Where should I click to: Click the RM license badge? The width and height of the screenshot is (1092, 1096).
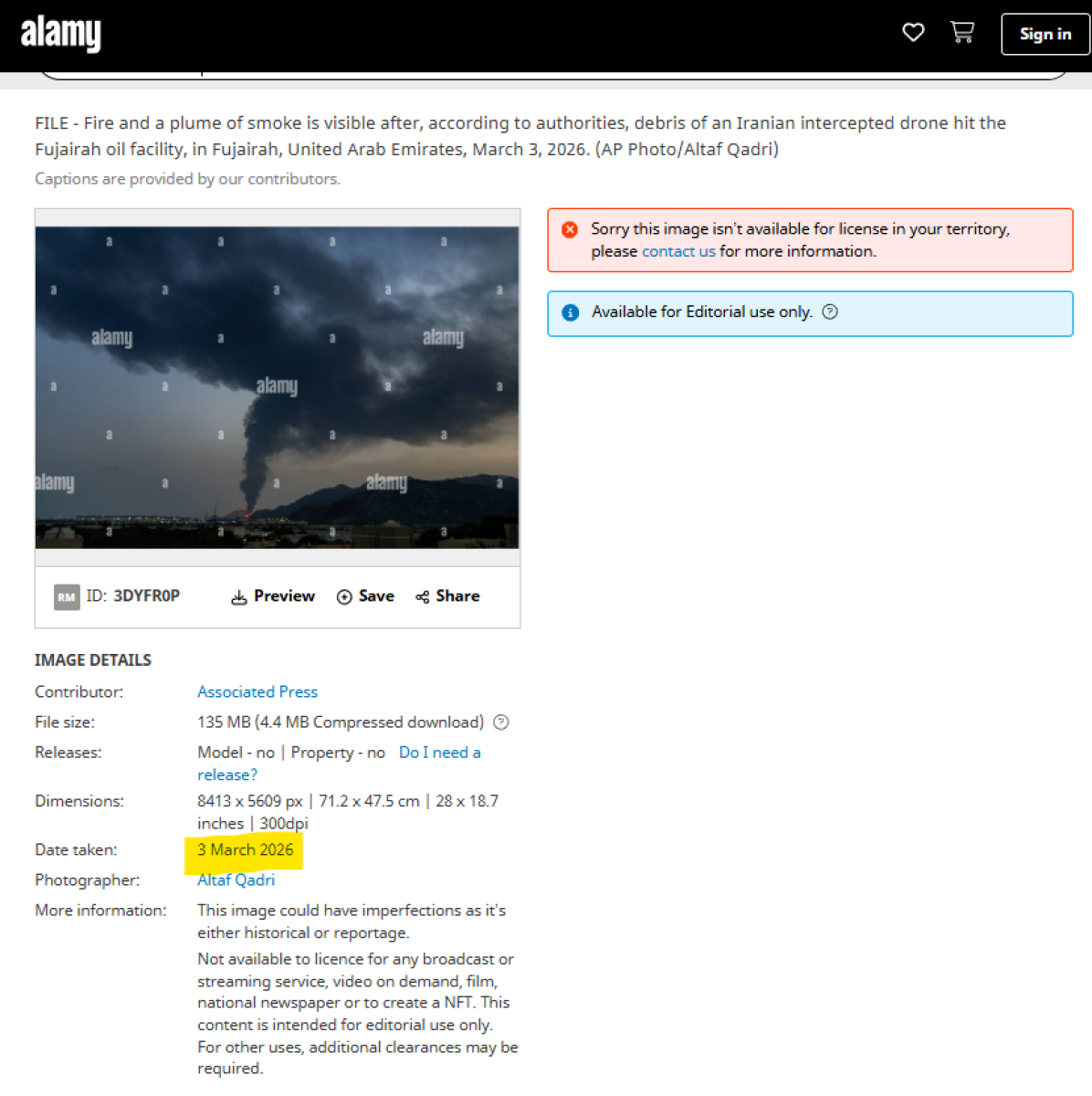pyautogui.click(x=67, y=597)
